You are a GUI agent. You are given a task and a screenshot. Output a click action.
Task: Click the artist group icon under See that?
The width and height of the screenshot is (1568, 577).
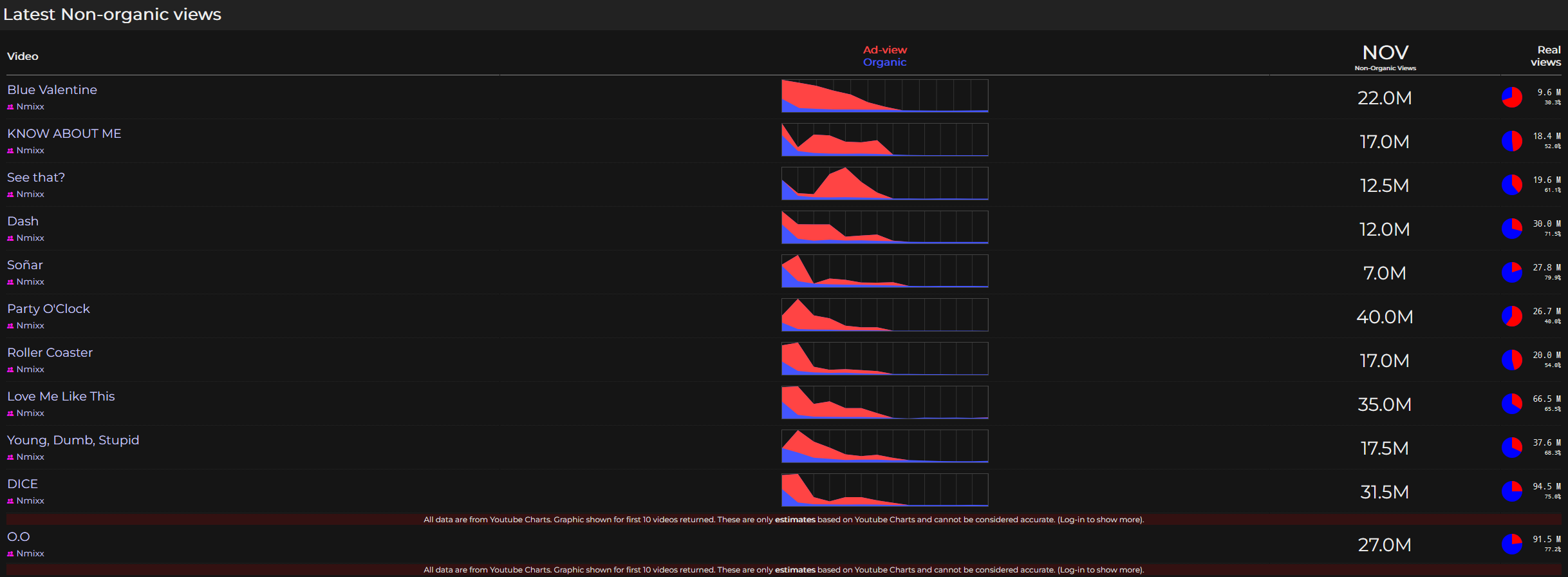[10, 194]
